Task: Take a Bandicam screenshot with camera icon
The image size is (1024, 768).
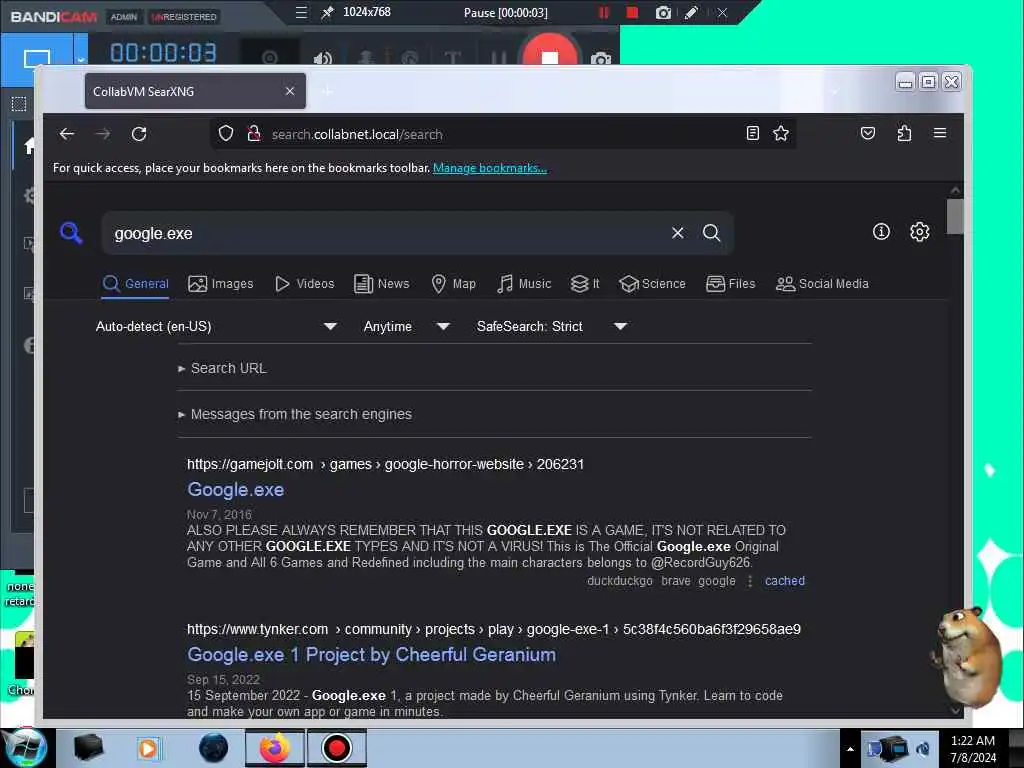Action: click(663, 12)
